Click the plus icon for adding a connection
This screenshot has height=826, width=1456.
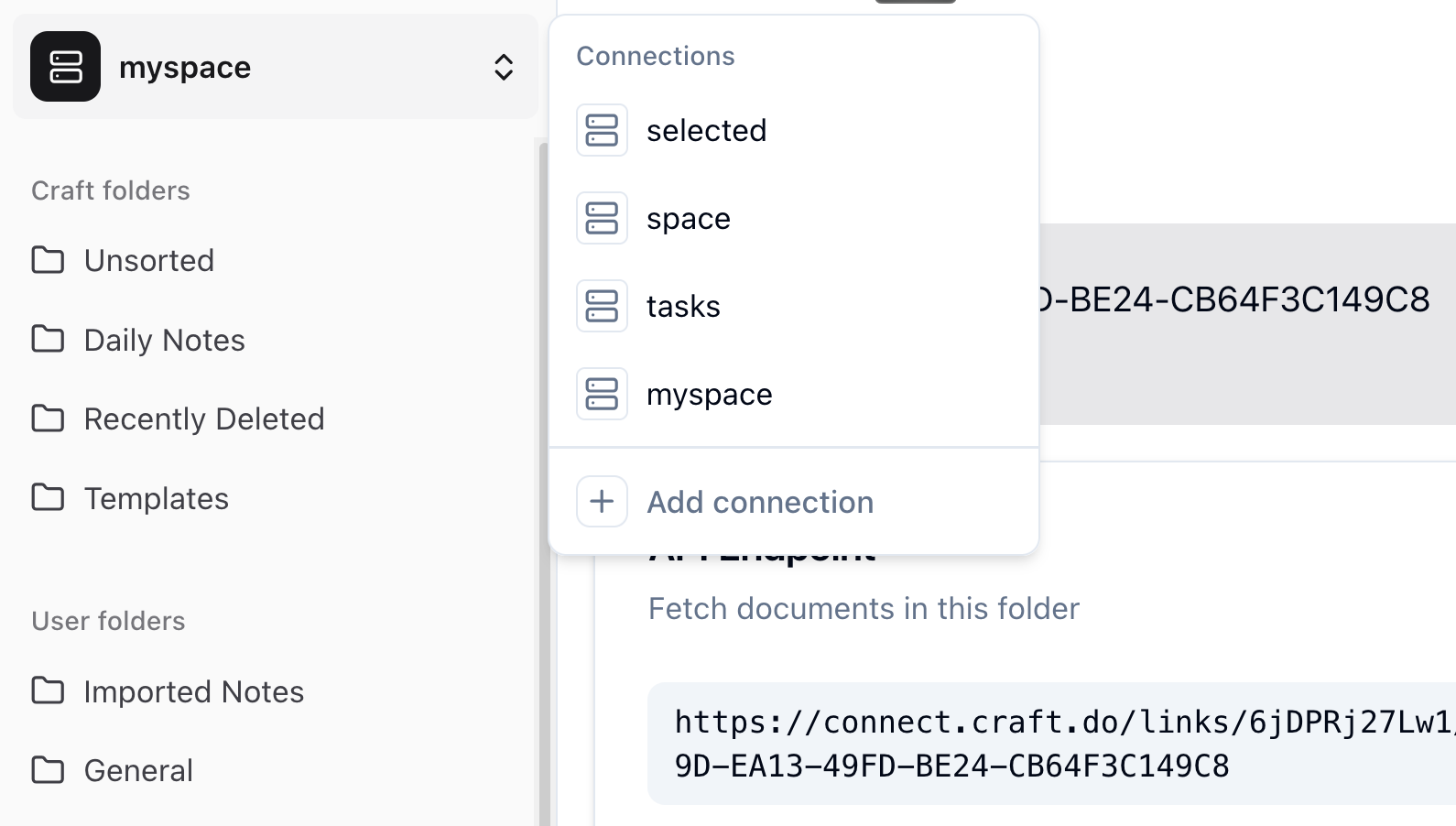coord(602,502)
